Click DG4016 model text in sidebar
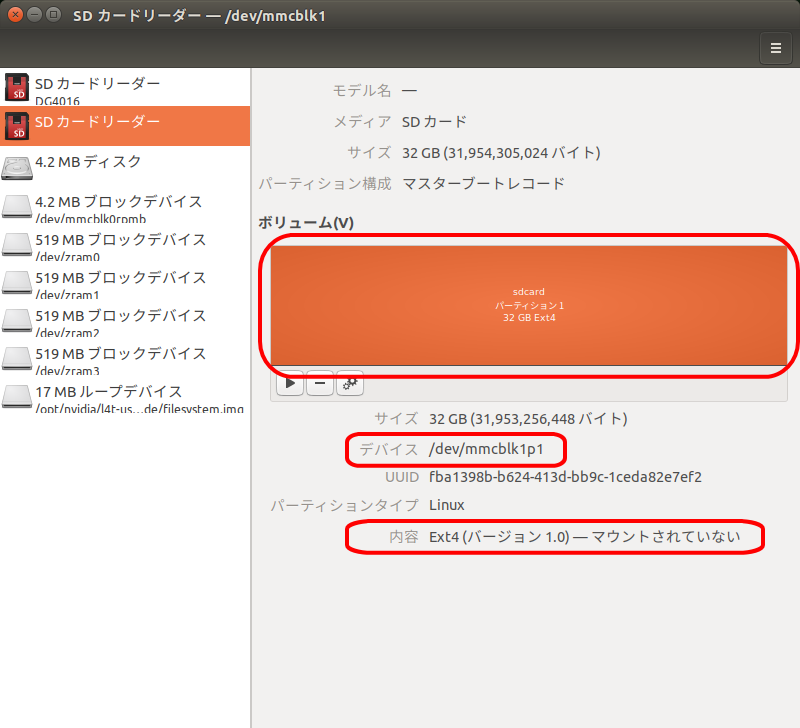The image size is (800, 728). [x=57, y=101]
